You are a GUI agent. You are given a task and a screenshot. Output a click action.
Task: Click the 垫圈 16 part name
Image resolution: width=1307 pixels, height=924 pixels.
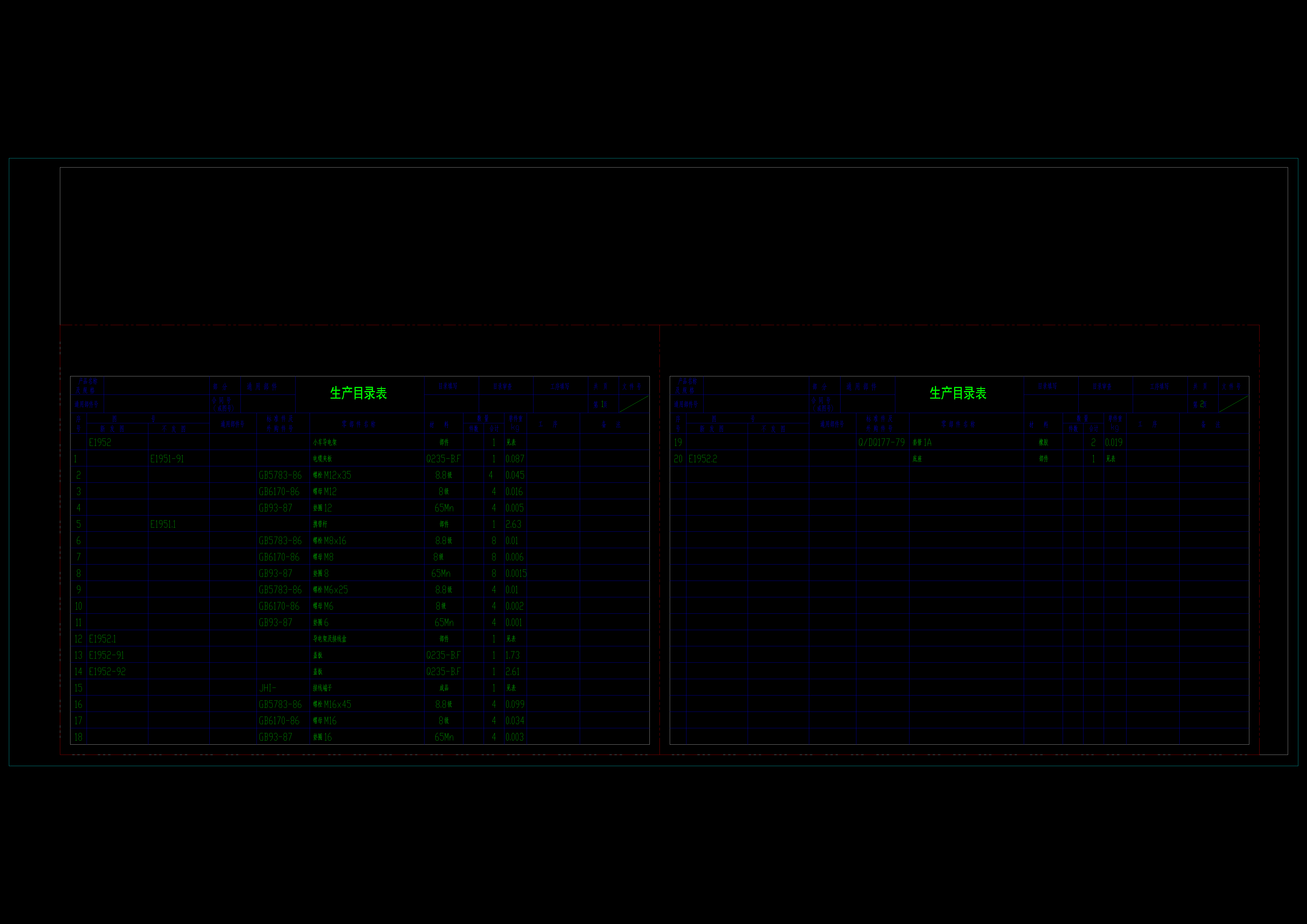322,737
